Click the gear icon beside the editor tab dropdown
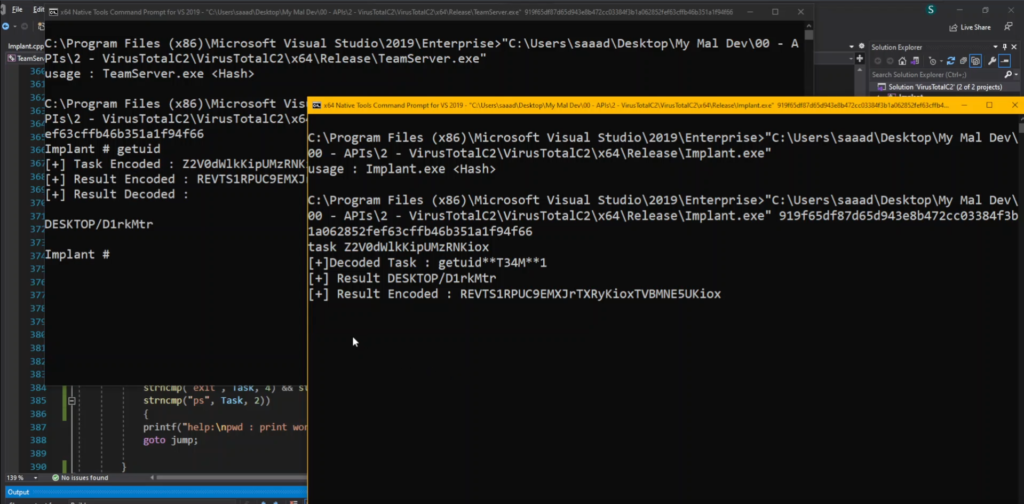The width and height of the screenshot is (1024, 504). (x=861, y=46)
